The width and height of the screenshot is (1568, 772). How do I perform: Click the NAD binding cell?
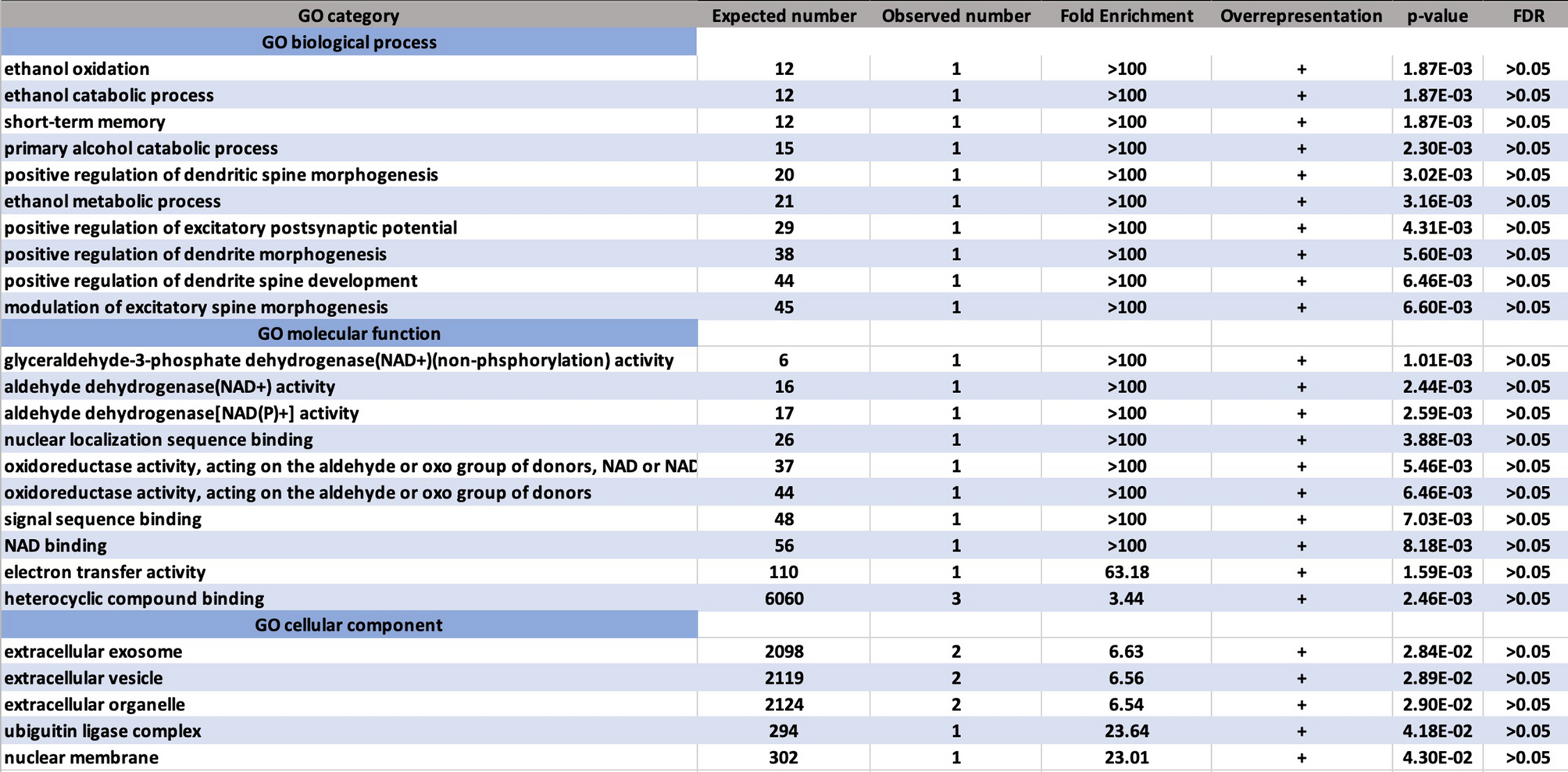click(x=348, y=545)
